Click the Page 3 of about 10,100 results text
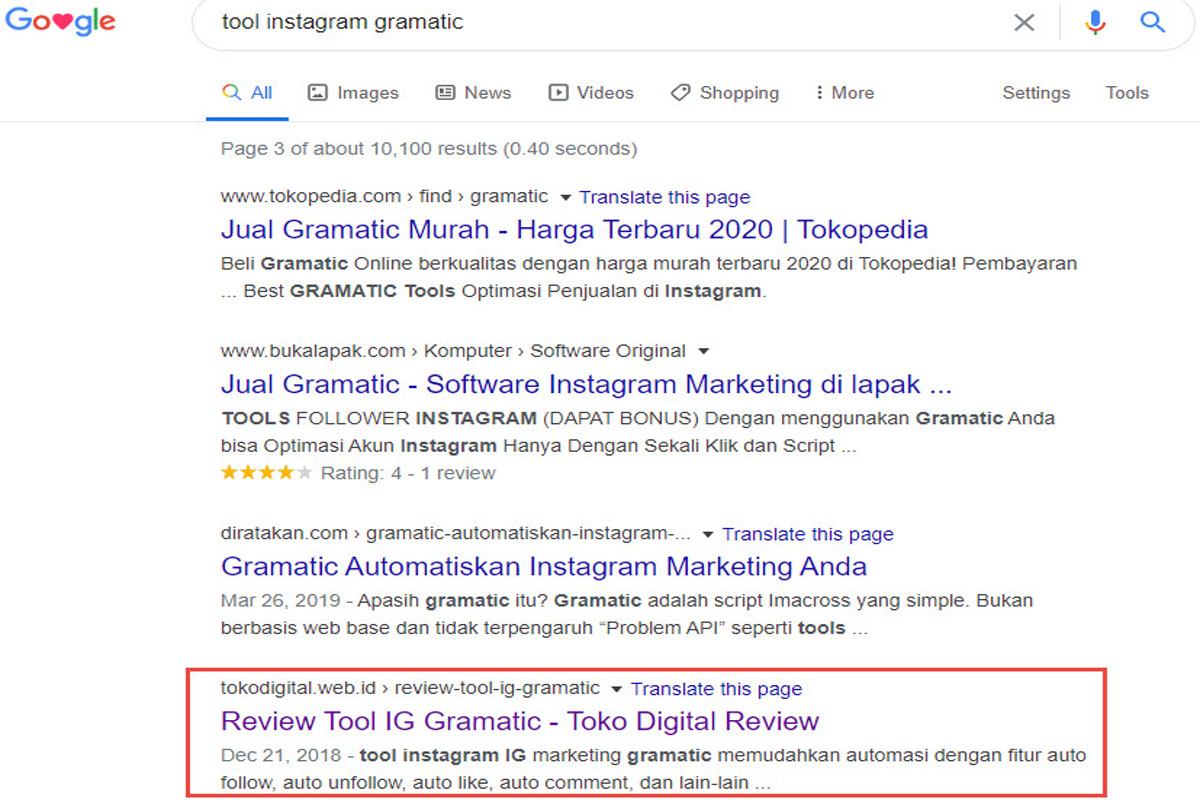 pyautogui.click(x=429, y=149)
